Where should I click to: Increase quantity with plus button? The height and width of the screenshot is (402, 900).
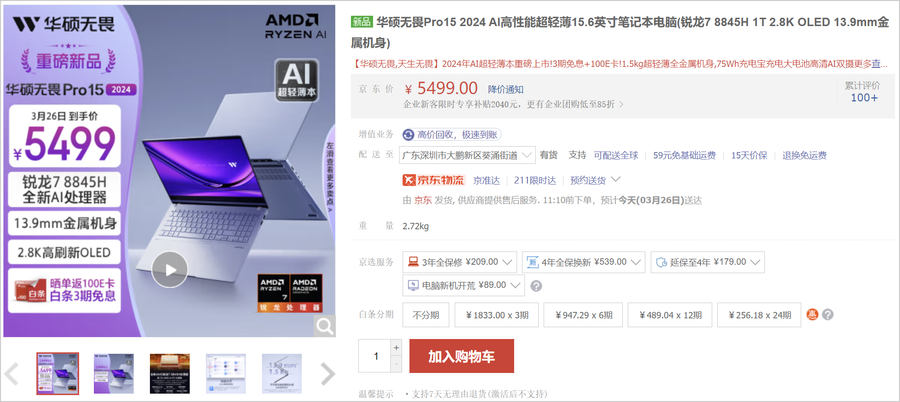[396, 347]
